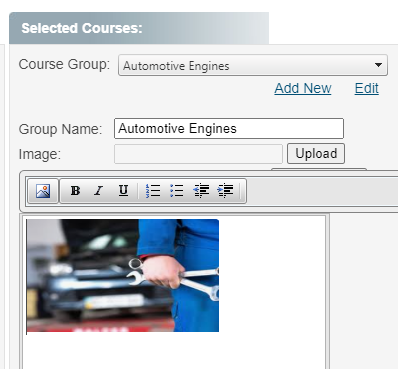Increase indent with the indent icon

coord(225,191)
